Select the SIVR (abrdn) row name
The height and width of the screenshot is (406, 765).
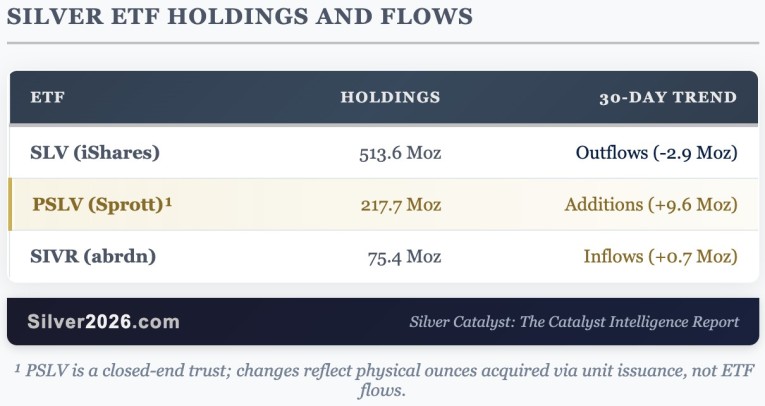[94, 257]
